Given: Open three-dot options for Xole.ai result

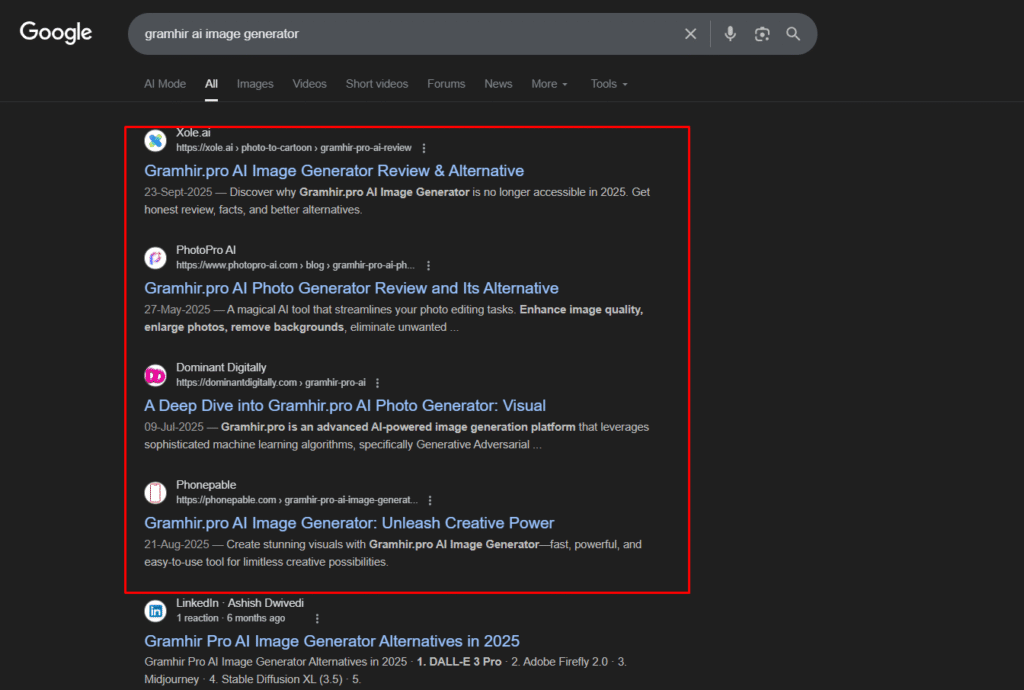Looking at the screenshot, I should tap(424, 148).
